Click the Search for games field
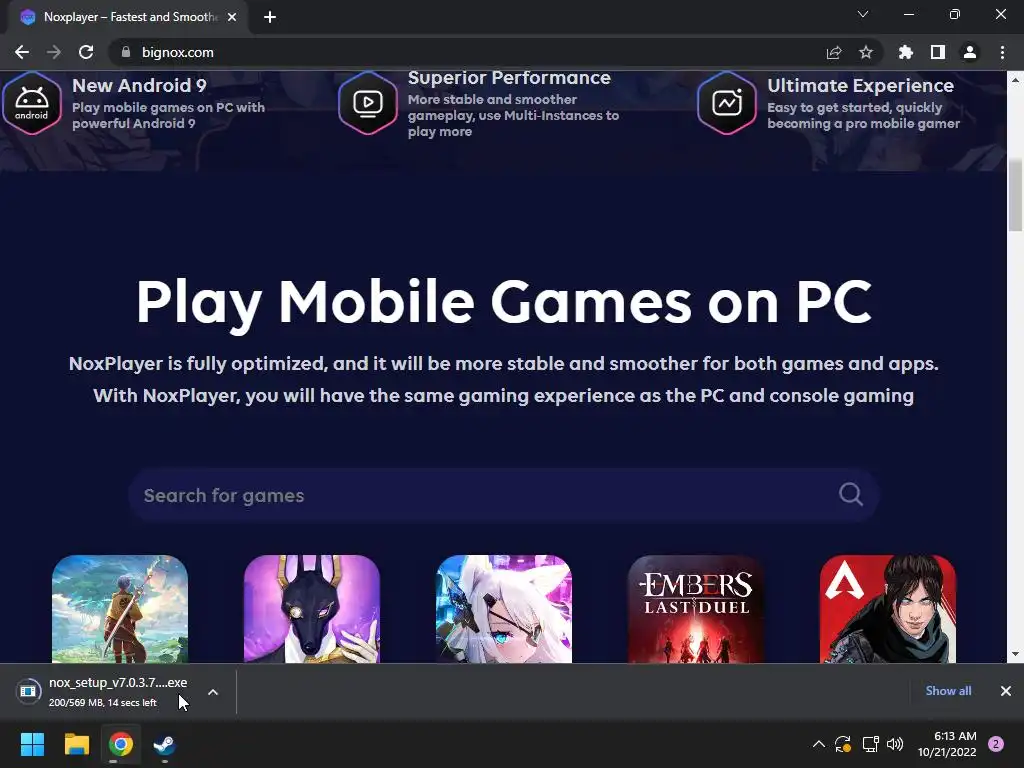This screenshot has width=1024, height=768. click(503, 495)
